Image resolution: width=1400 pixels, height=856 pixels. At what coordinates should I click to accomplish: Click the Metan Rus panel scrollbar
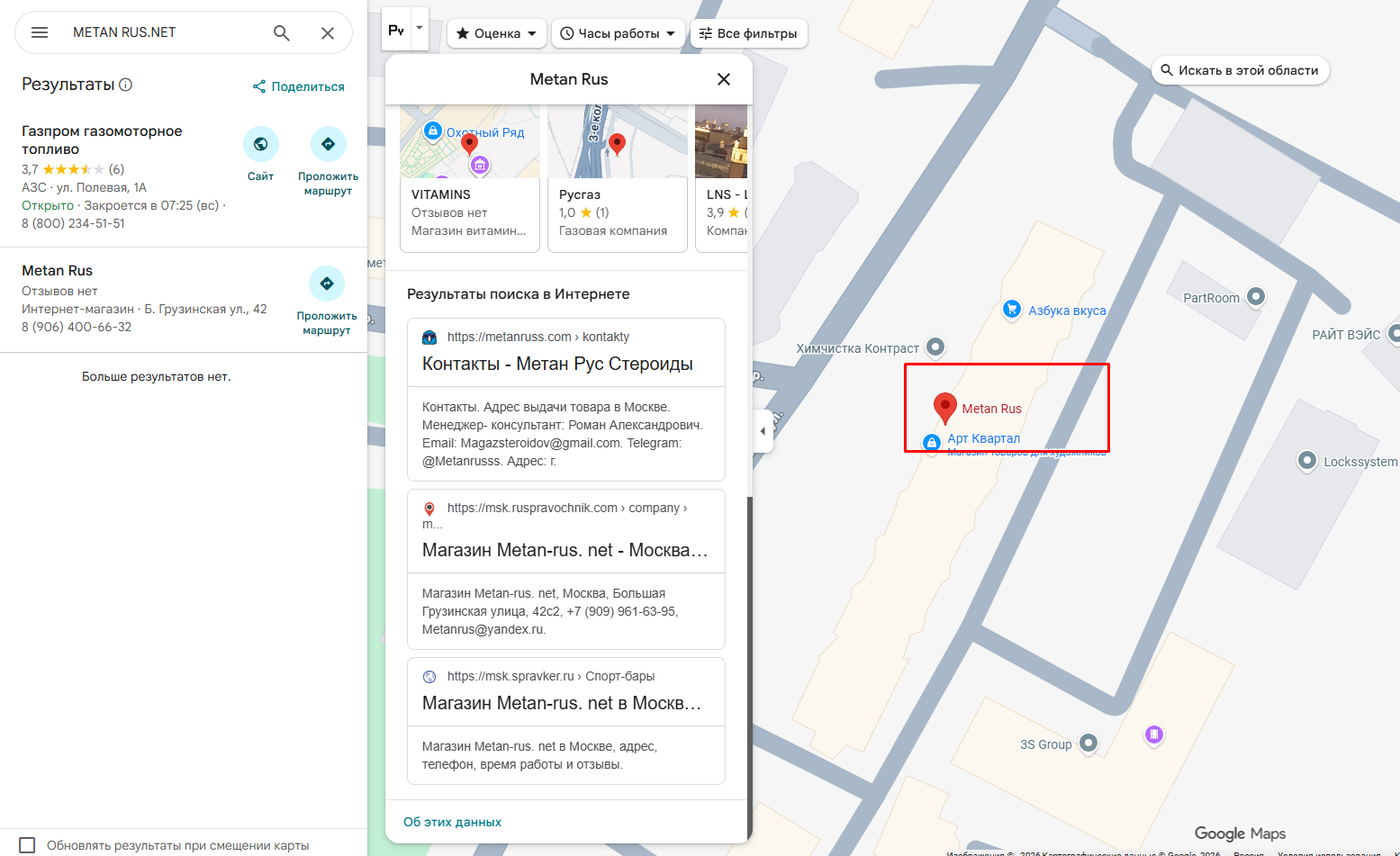tap(749, 668)
